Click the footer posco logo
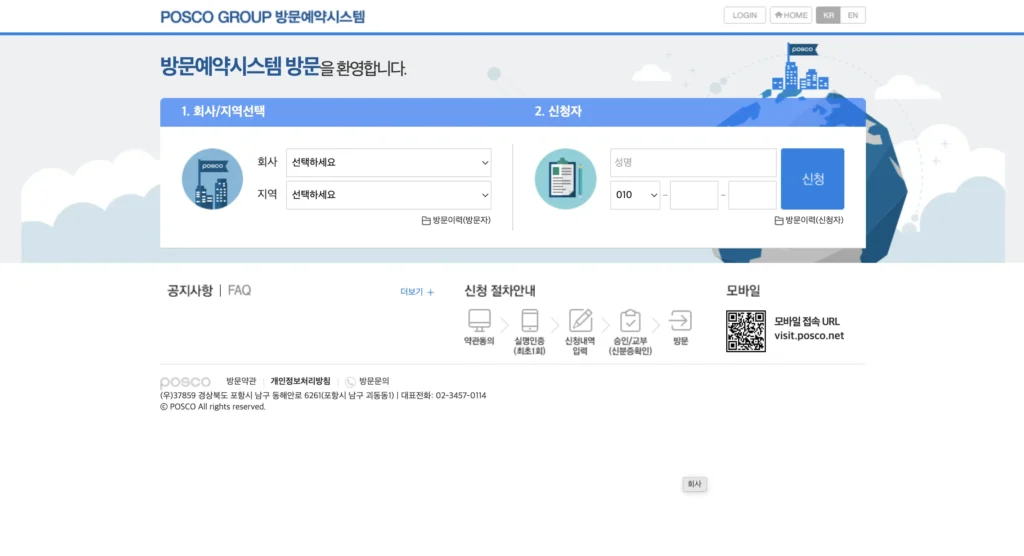This screenshot has width=1024, height=556. pos(185,382)
